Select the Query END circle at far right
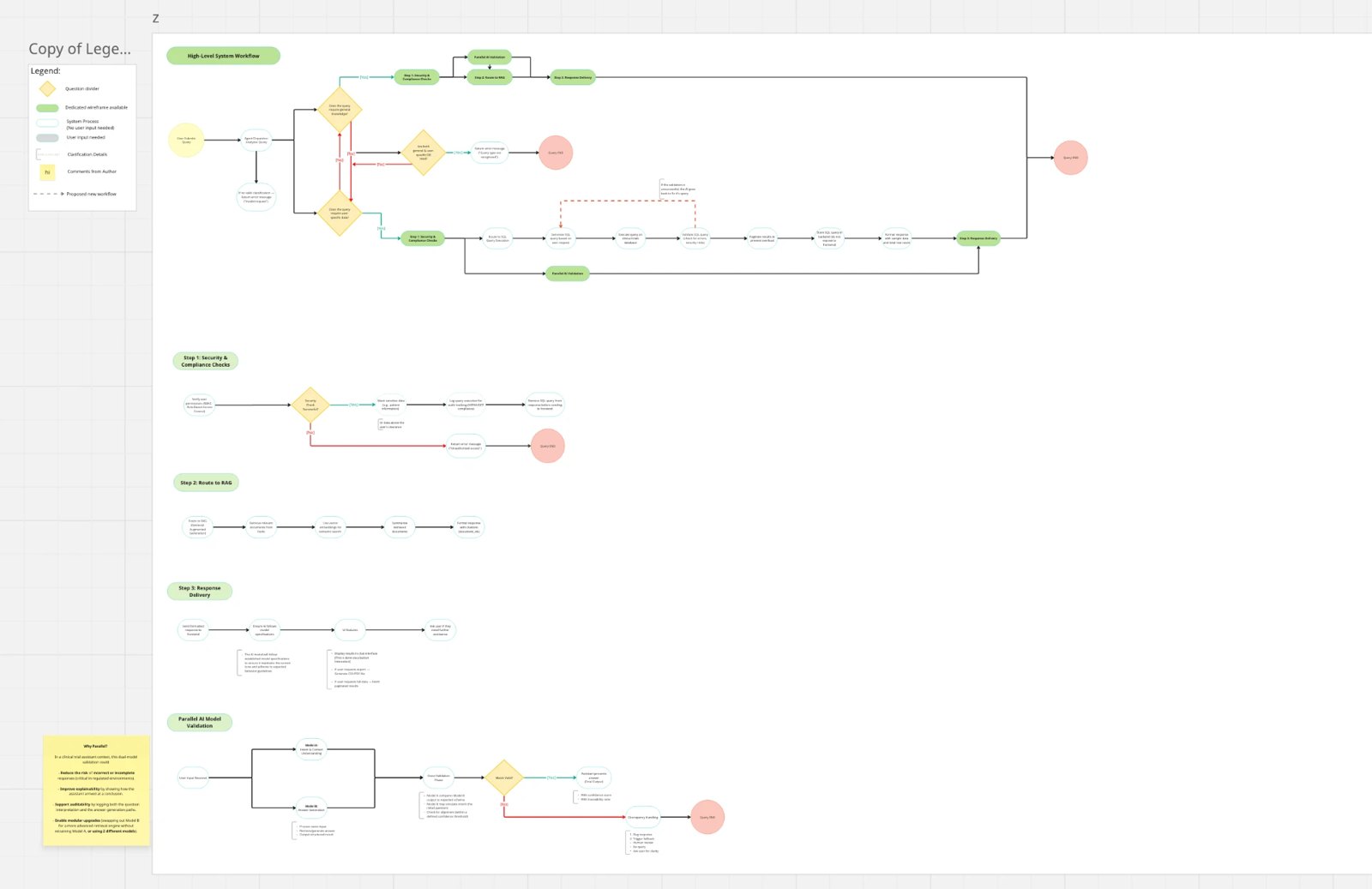Screen dimensions: 1372x889 (1070, 158)
